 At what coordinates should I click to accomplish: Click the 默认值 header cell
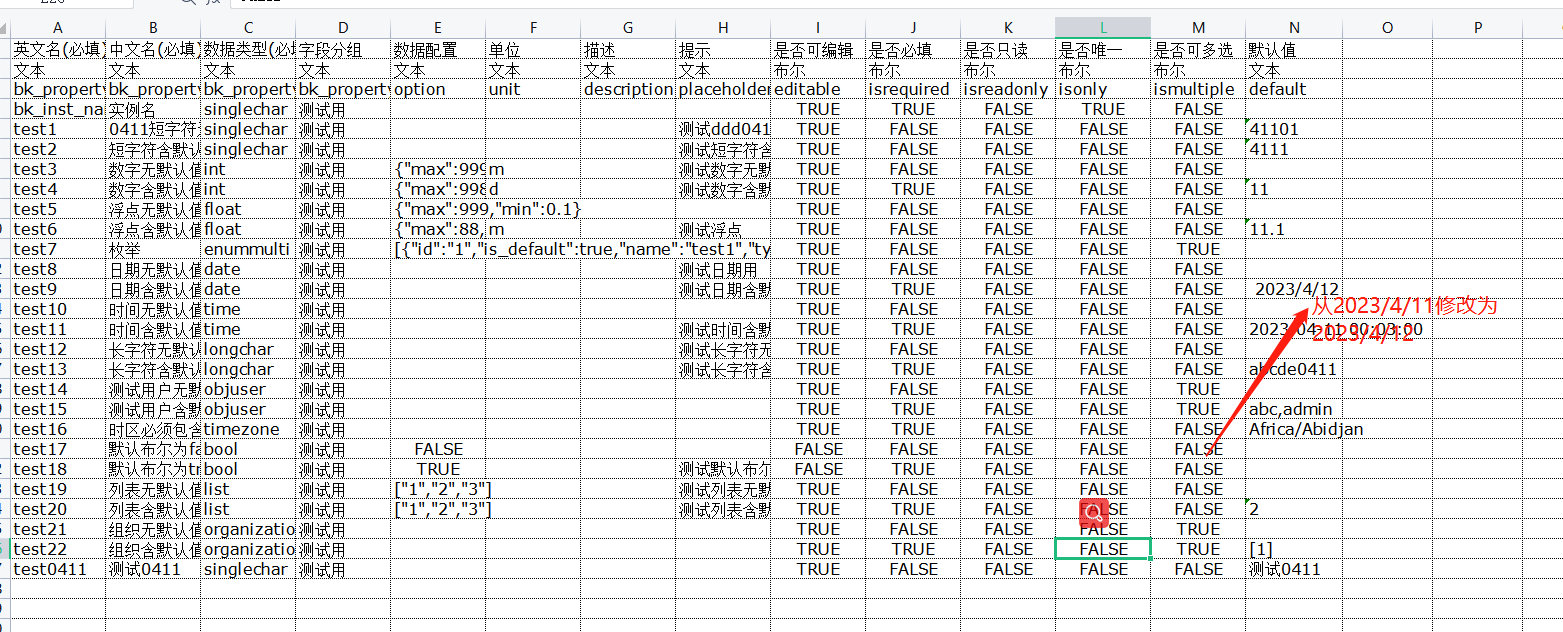[x=1293, y=49]
